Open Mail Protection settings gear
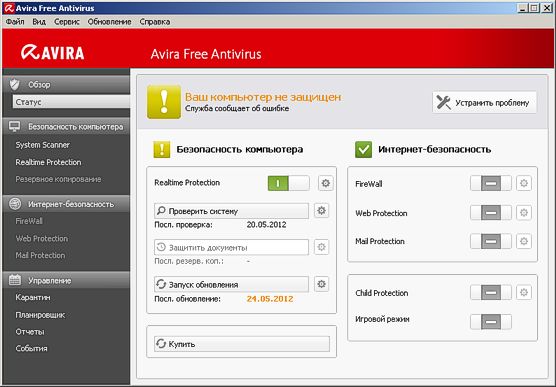This screenshot has width=556, height=387. (x=524, y=241)
